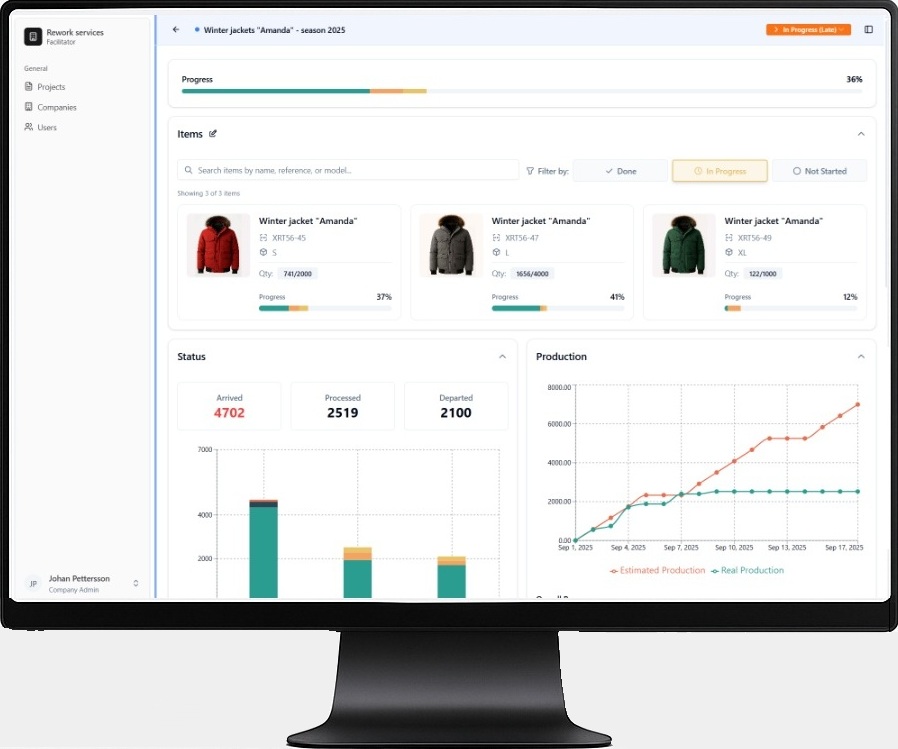Toggle the In Progress filter

[719, 171]
